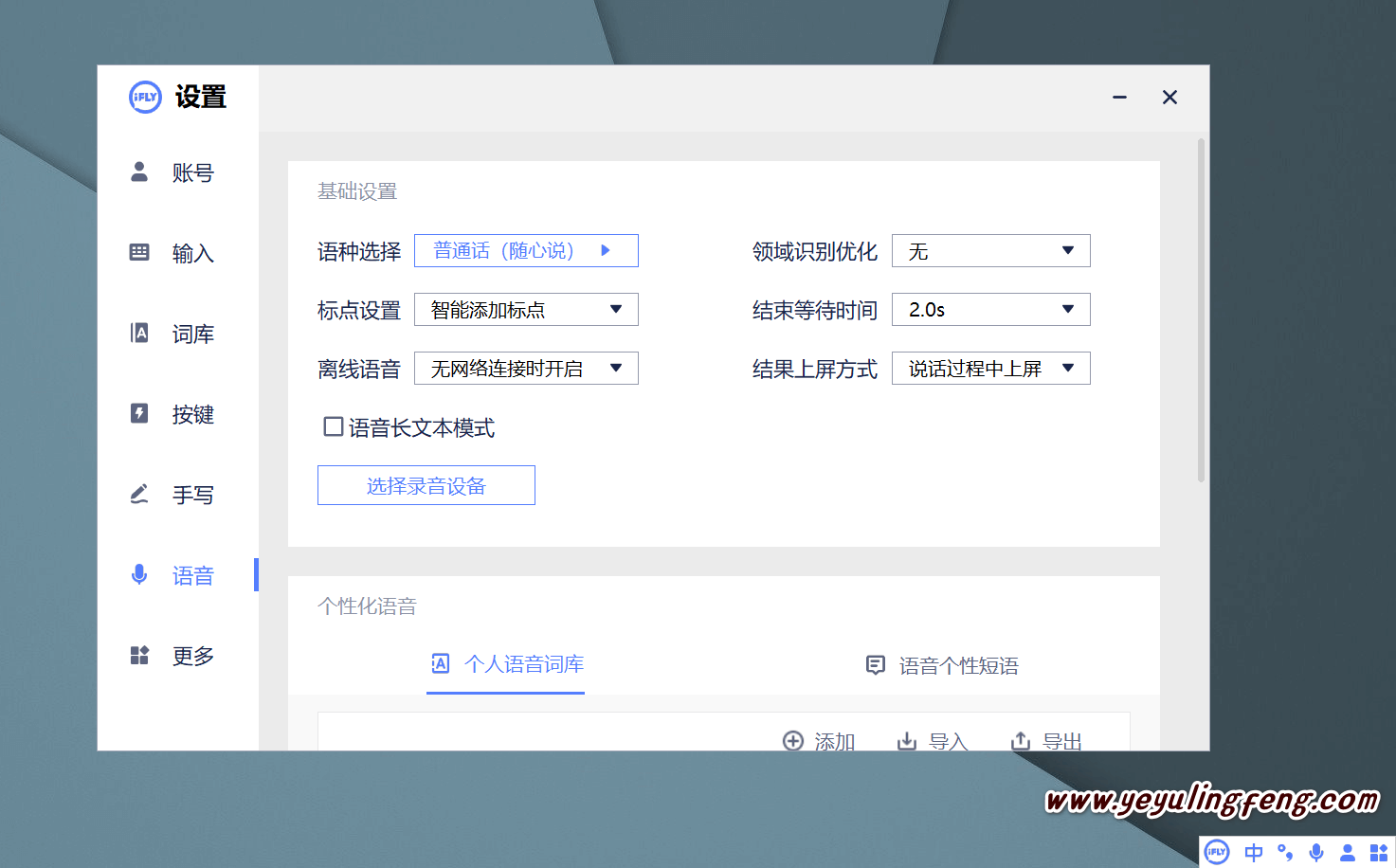Click microphone icon on floating status bar
The height and width of the screenshot is (868, 1396).
(1316, 853)
